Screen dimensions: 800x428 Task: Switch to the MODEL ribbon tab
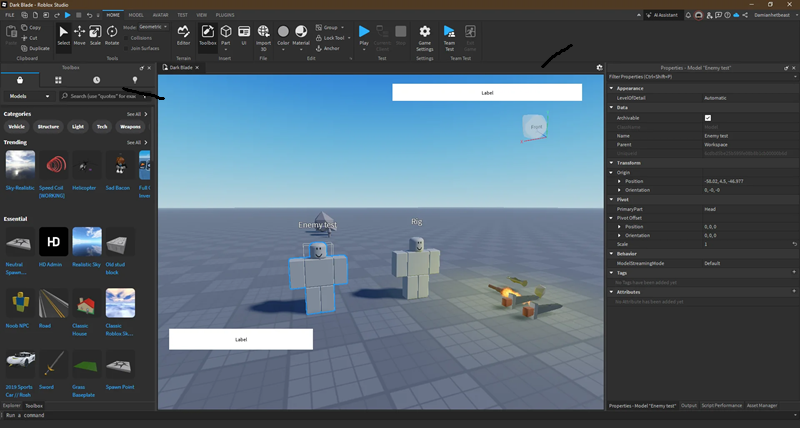136,15
